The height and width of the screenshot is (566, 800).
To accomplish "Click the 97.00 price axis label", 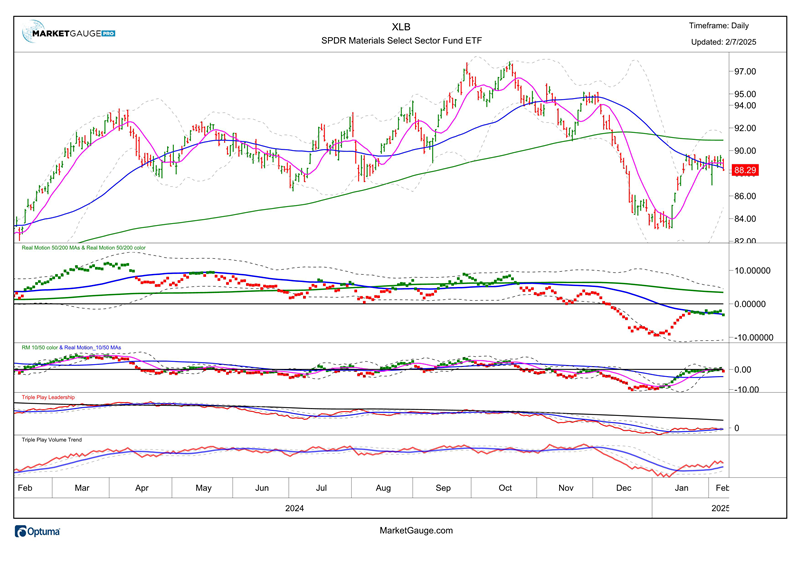I will [745, 72].
